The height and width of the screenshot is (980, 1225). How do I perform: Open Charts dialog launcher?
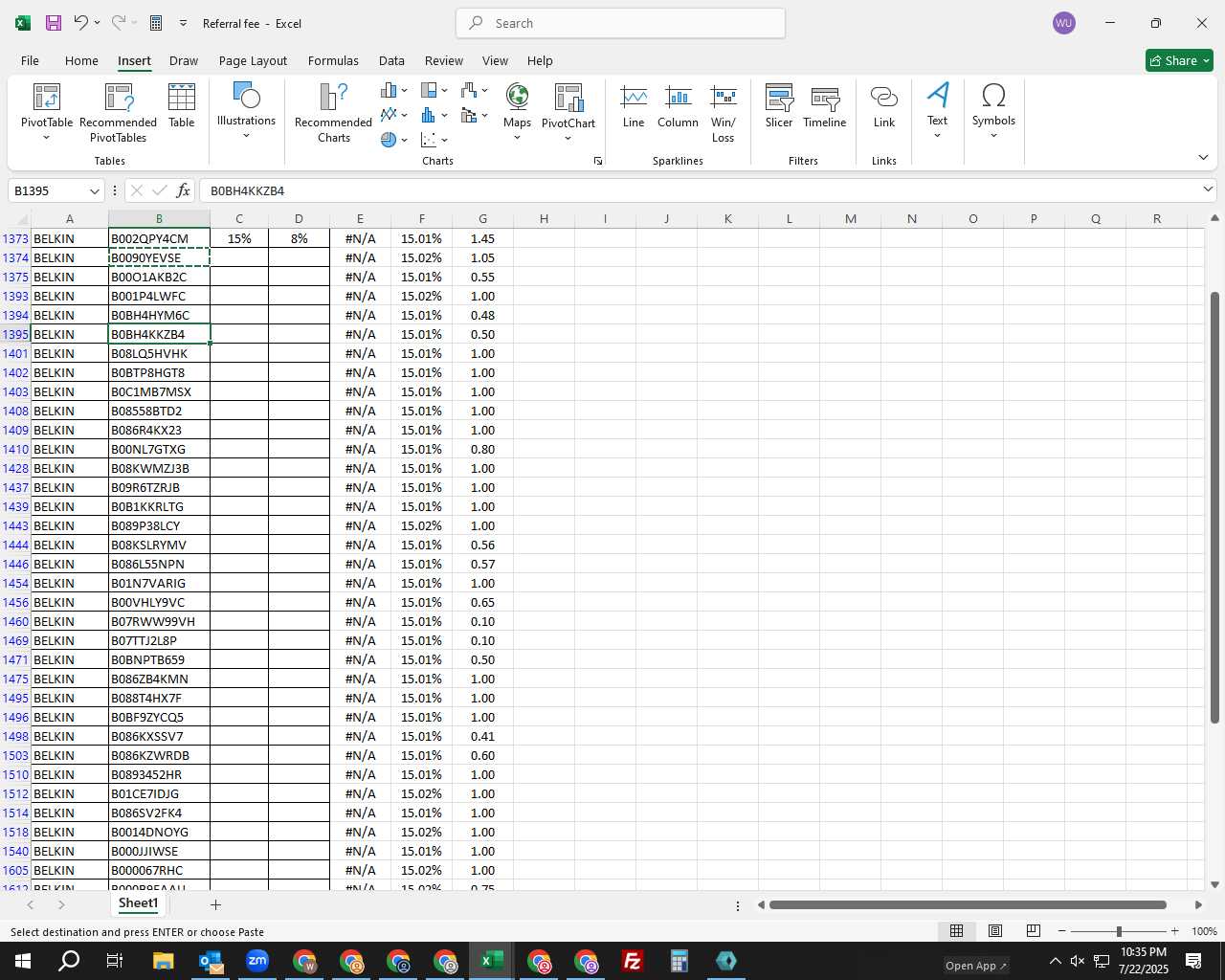click(x=598, y=161)
